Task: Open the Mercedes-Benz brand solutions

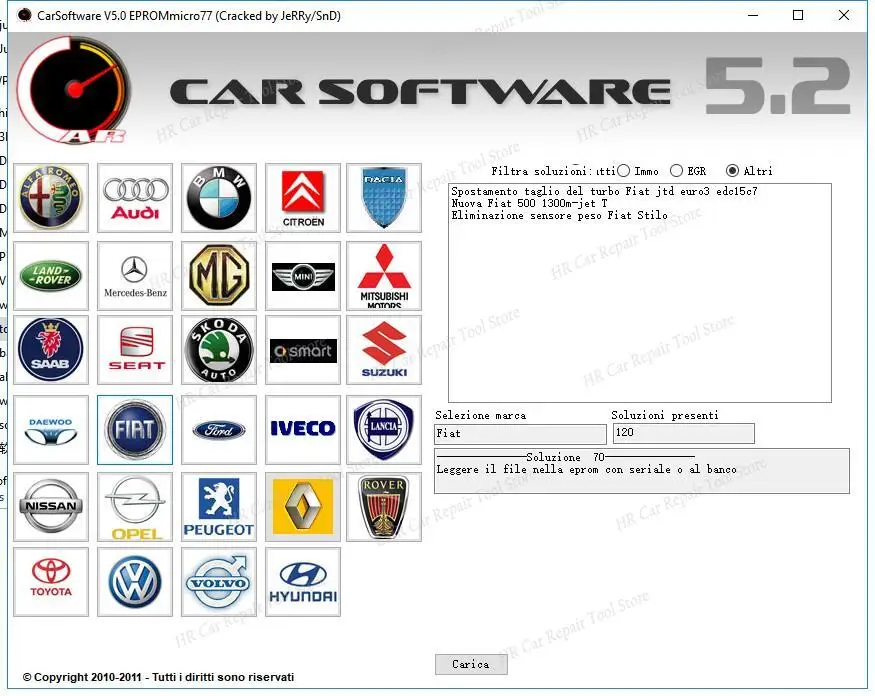Action: click(x=135, y=274)
